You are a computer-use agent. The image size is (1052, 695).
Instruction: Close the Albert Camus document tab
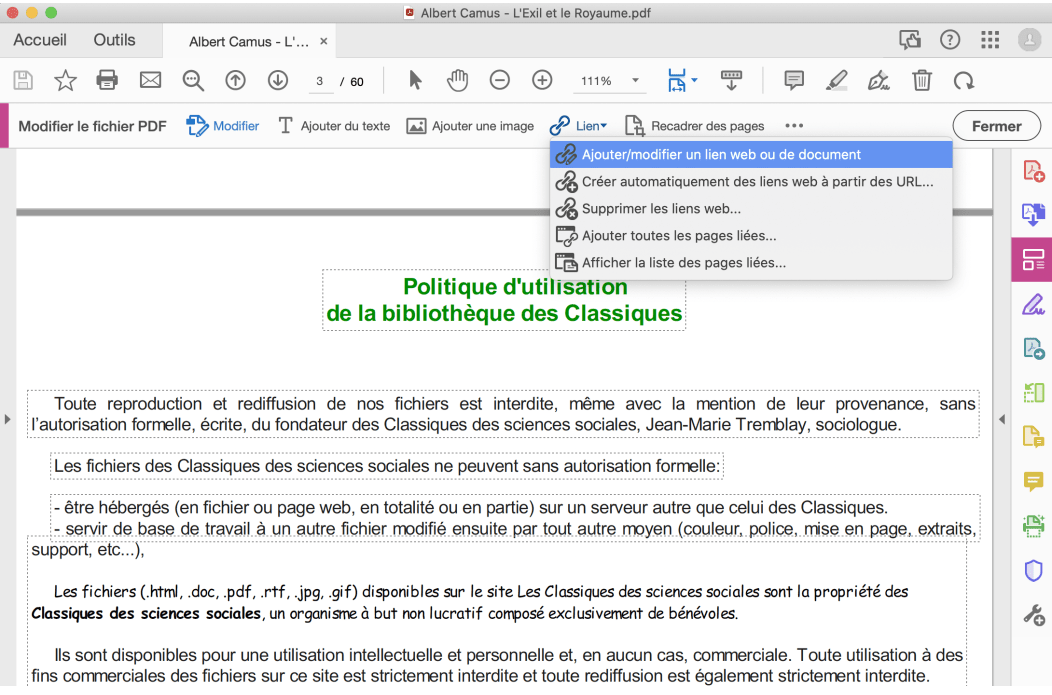click(323, 42)
